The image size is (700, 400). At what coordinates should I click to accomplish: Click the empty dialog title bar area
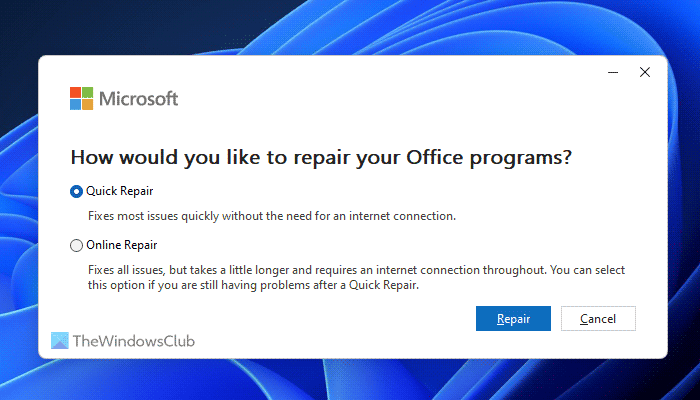[x=350, y=70]
